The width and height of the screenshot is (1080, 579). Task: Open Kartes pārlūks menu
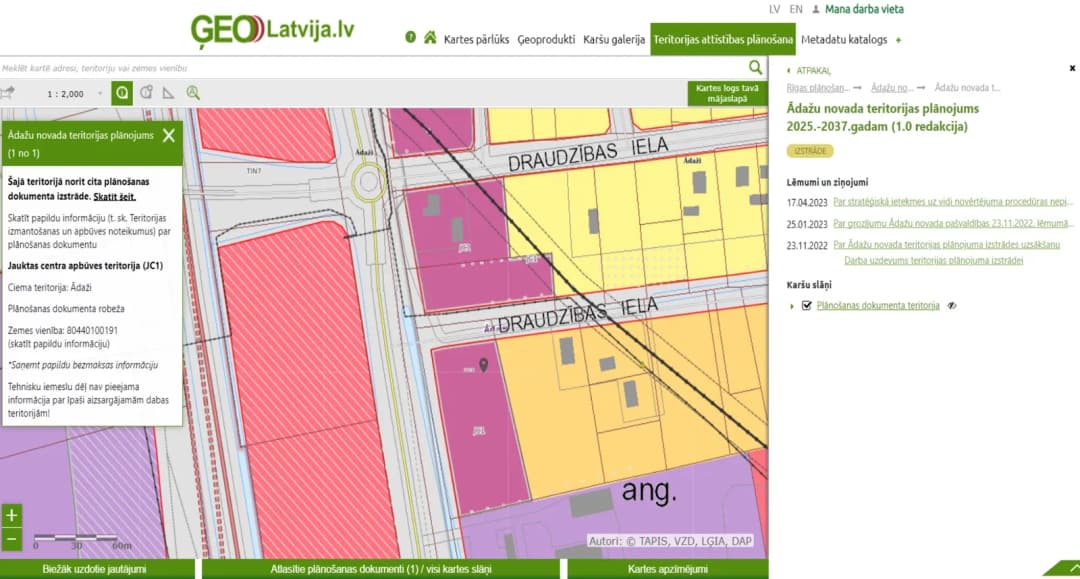pyautogui.click(x=476, y=39)
